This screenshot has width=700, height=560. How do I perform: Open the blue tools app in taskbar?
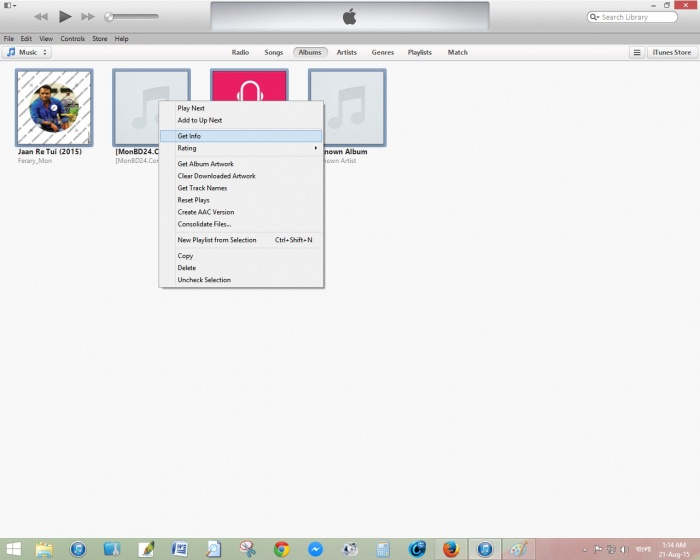pyautogui.click(x=112, y=549)
